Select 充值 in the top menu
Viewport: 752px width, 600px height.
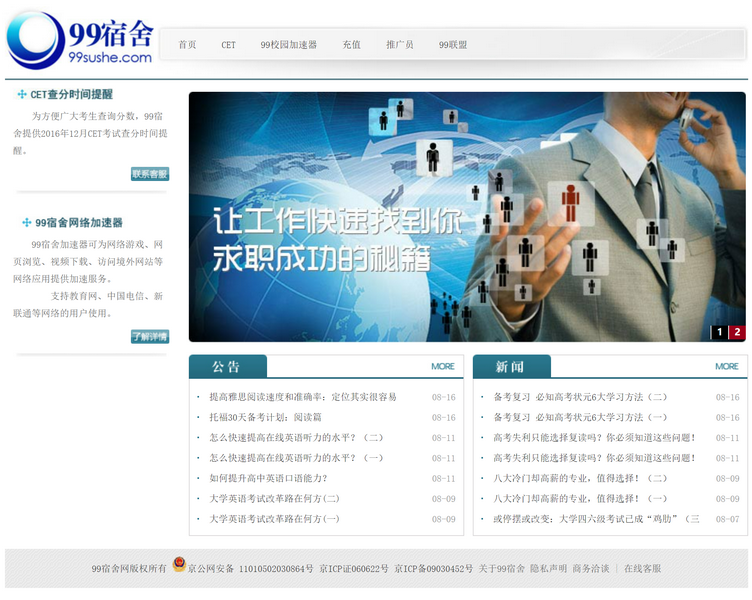point(351,45)
